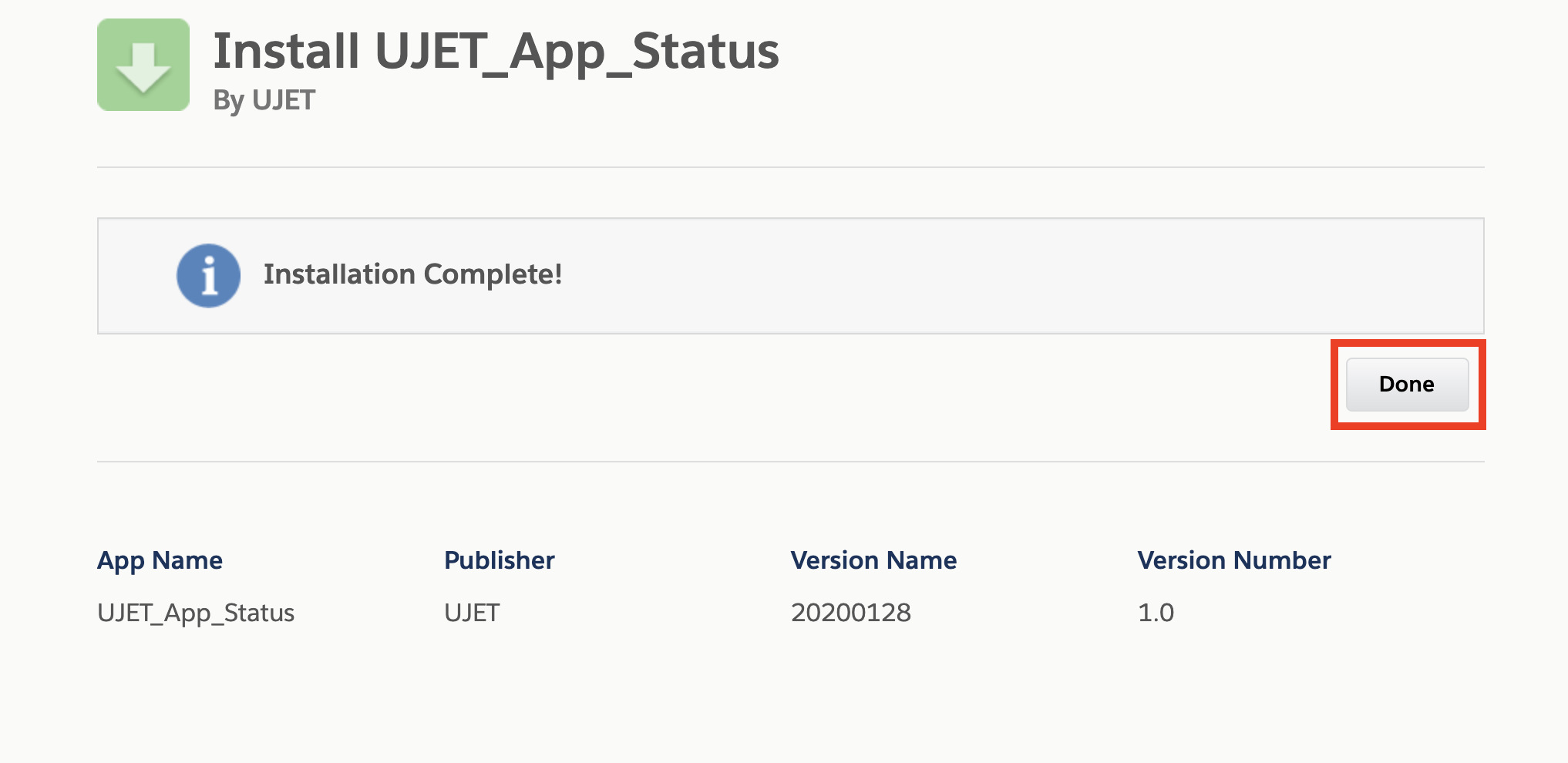The width and height of the screenshot is (1568, 763).
Task: Click the App Name column header
Action: pos(160,560)
